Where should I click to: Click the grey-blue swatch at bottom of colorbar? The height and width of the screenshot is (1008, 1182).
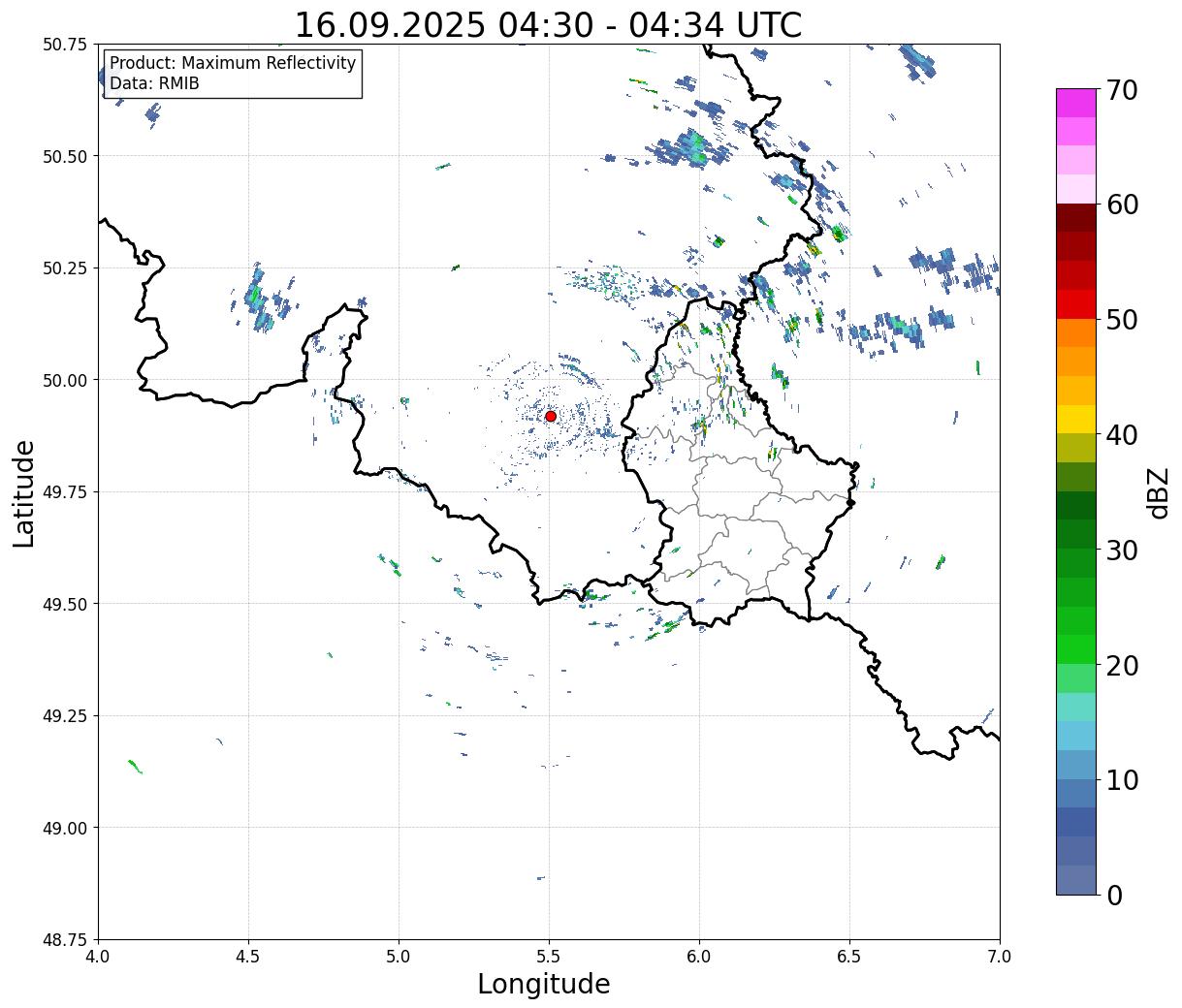1076,879
